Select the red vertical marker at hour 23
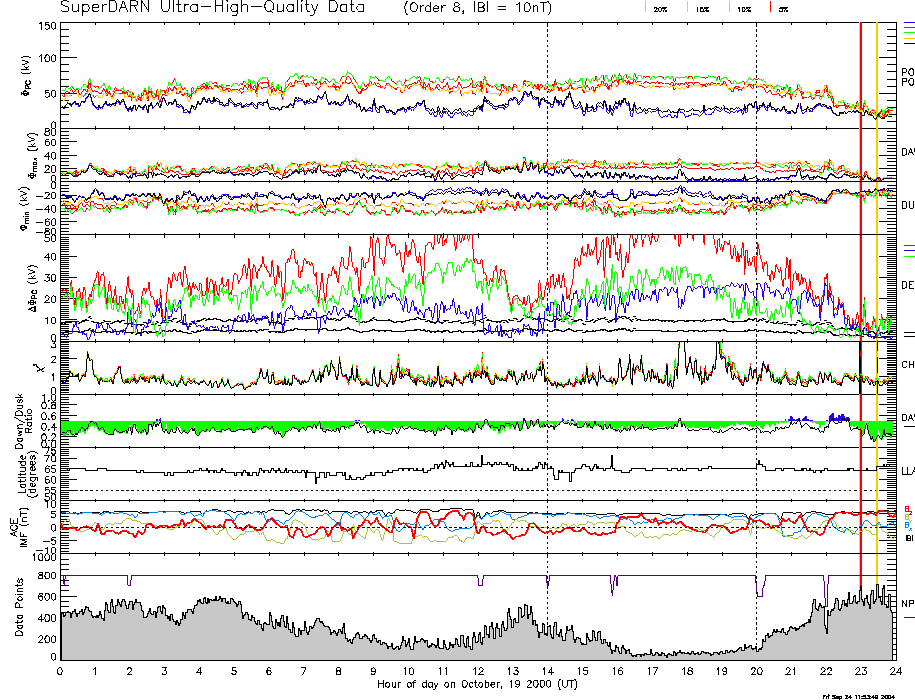Viewport: 915px width, 700px height. [861, 300]
